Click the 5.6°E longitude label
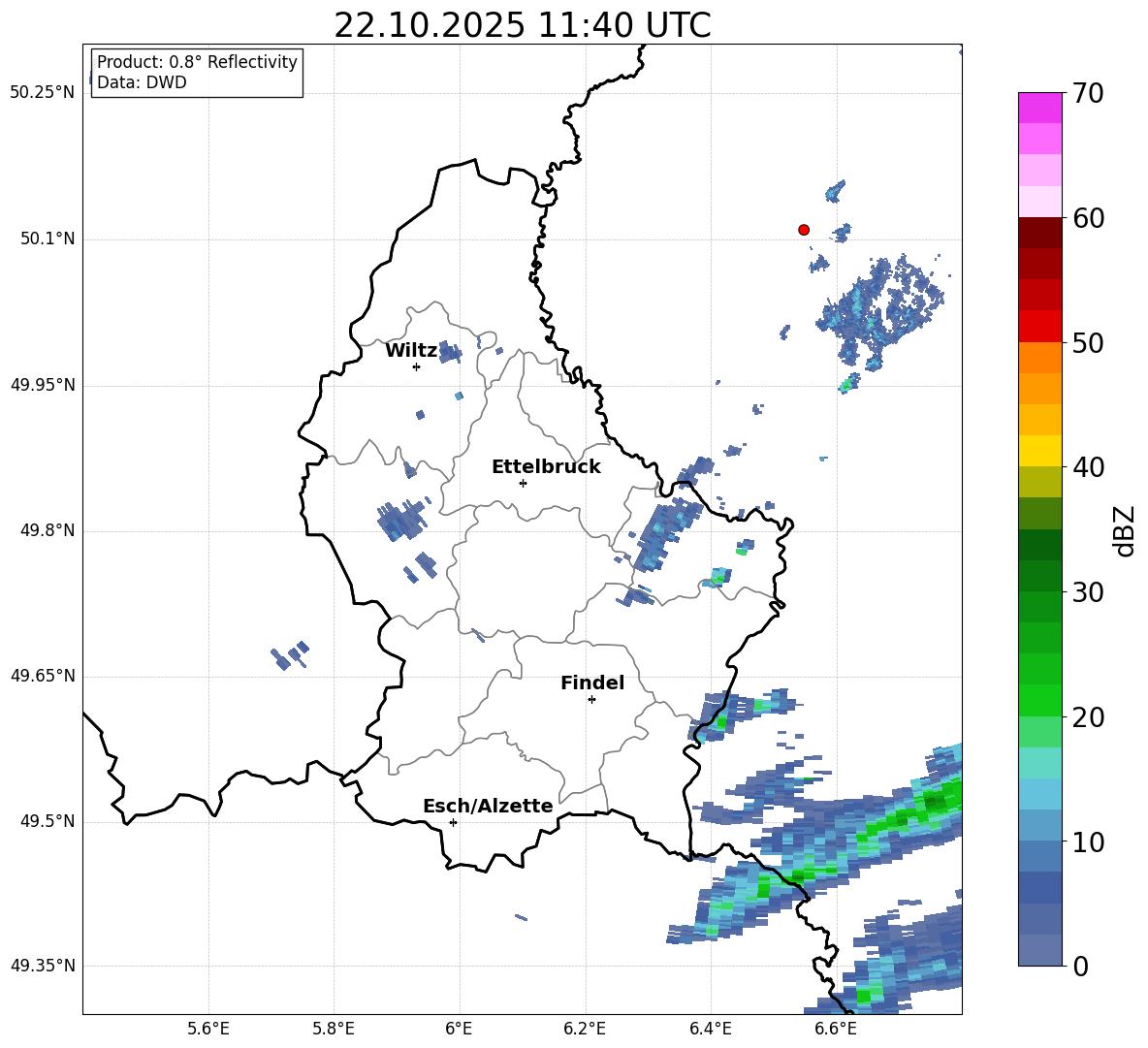 208,1029
